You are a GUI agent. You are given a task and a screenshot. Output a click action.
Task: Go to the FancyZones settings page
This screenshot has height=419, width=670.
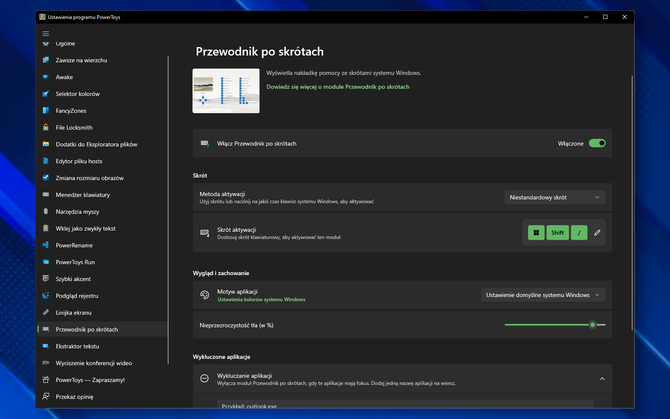coord(71,111)
